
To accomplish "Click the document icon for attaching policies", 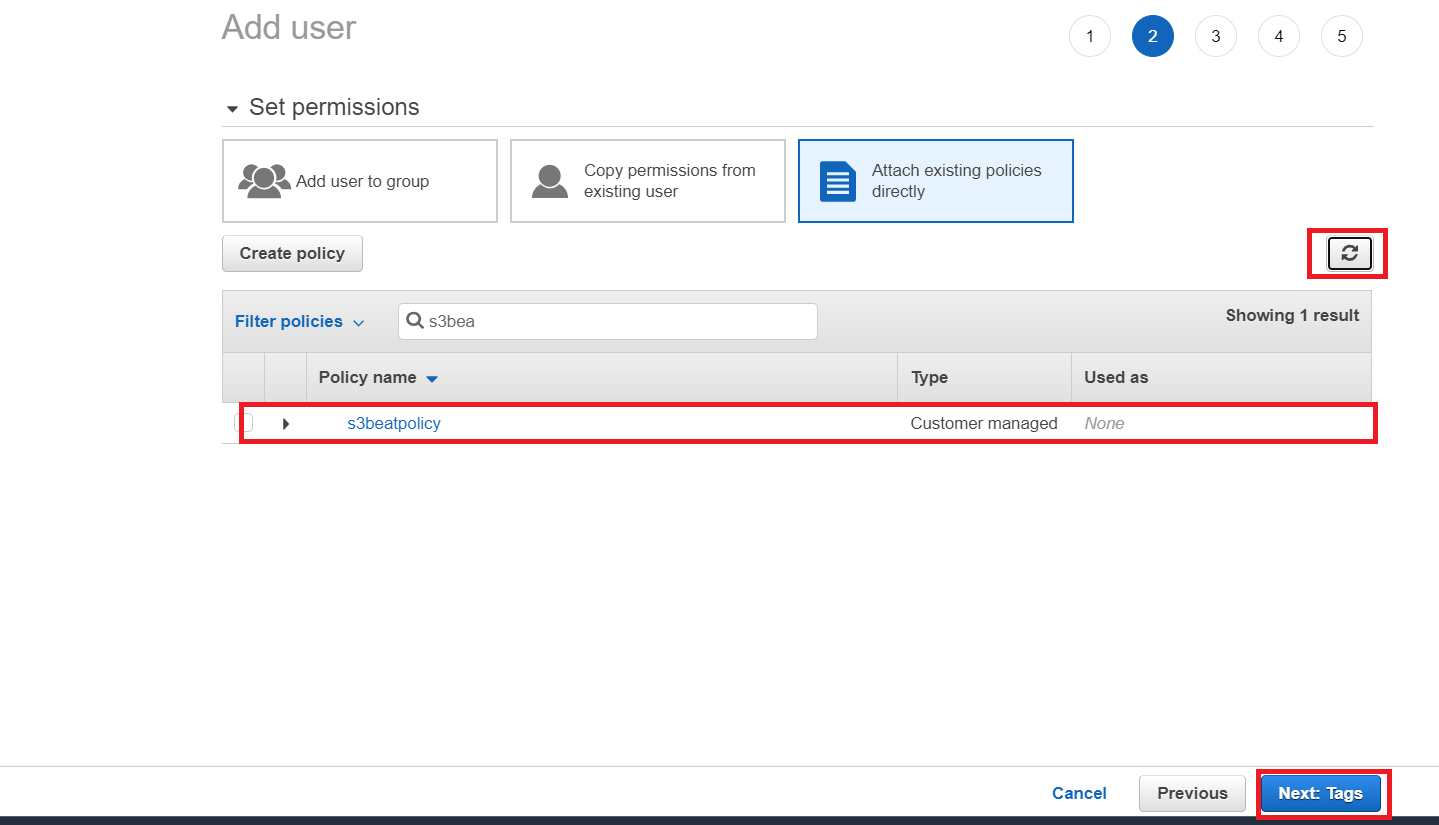I will (837, 181).
